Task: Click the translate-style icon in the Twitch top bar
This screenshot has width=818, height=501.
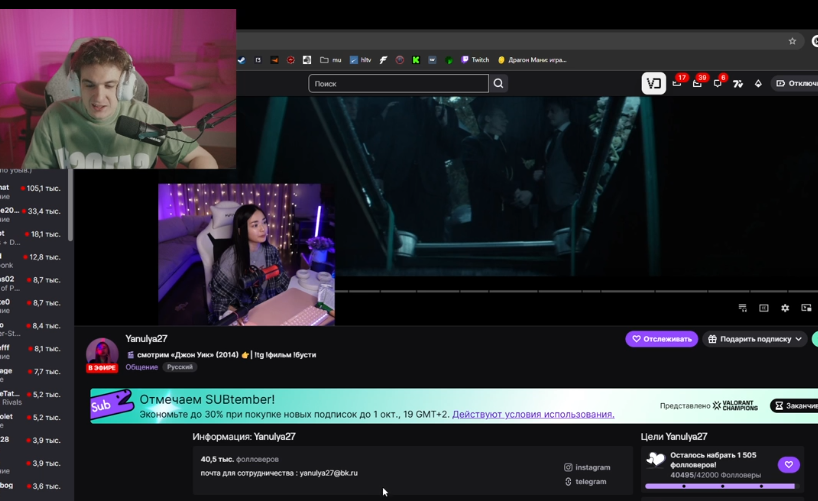Action: 738,84
